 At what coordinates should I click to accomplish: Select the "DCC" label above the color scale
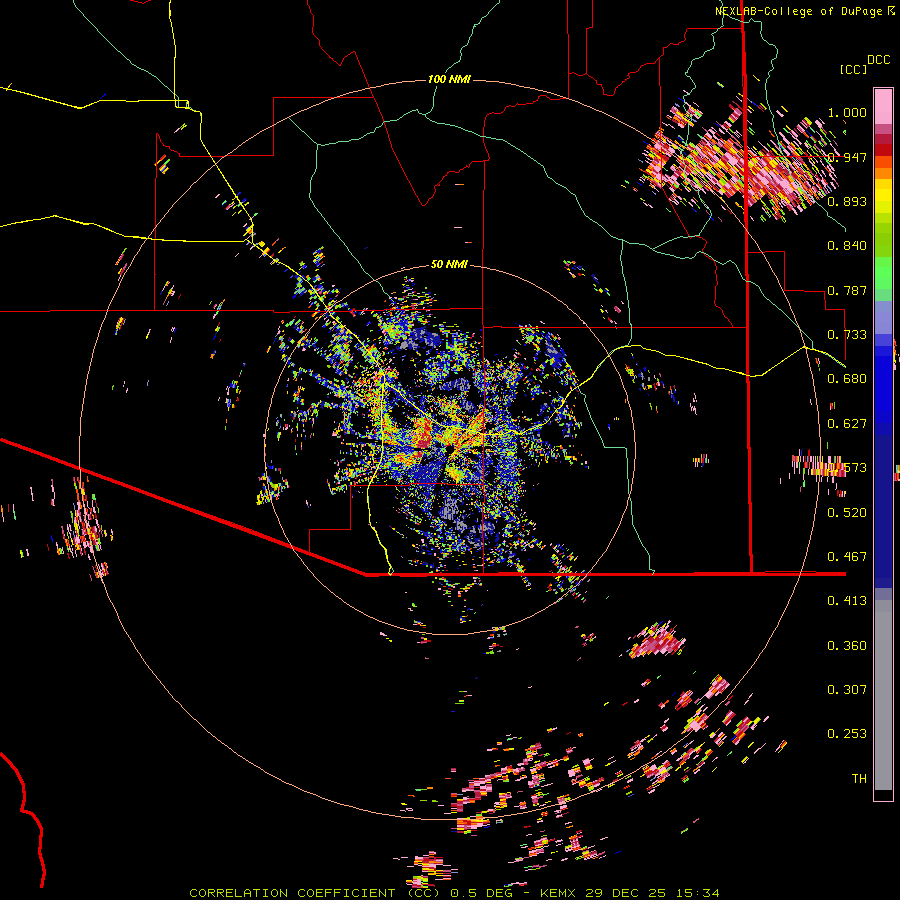click(x=878, y=60)
